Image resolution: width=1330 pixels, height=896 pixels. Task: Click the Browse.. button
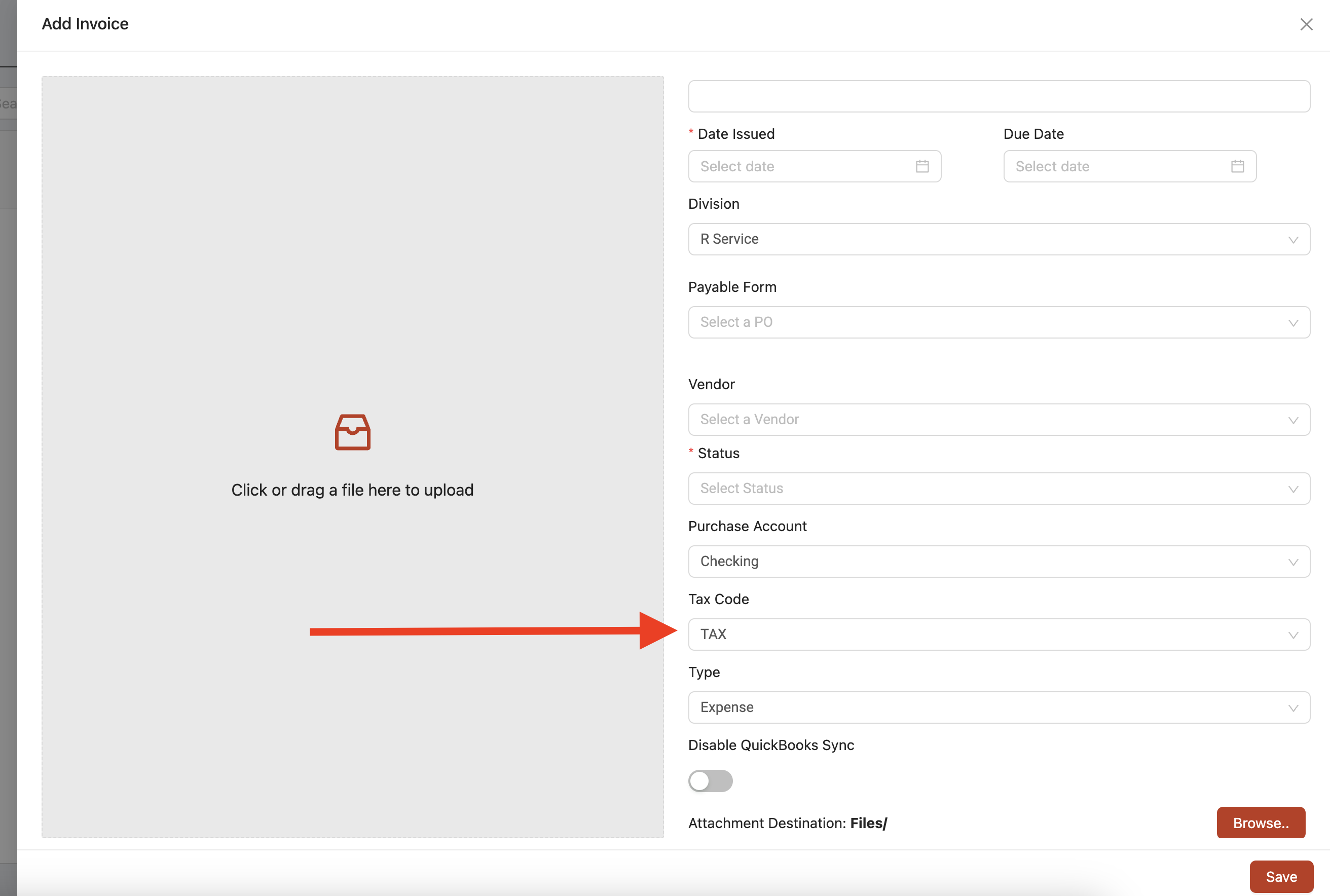[x=1260, y=823]
